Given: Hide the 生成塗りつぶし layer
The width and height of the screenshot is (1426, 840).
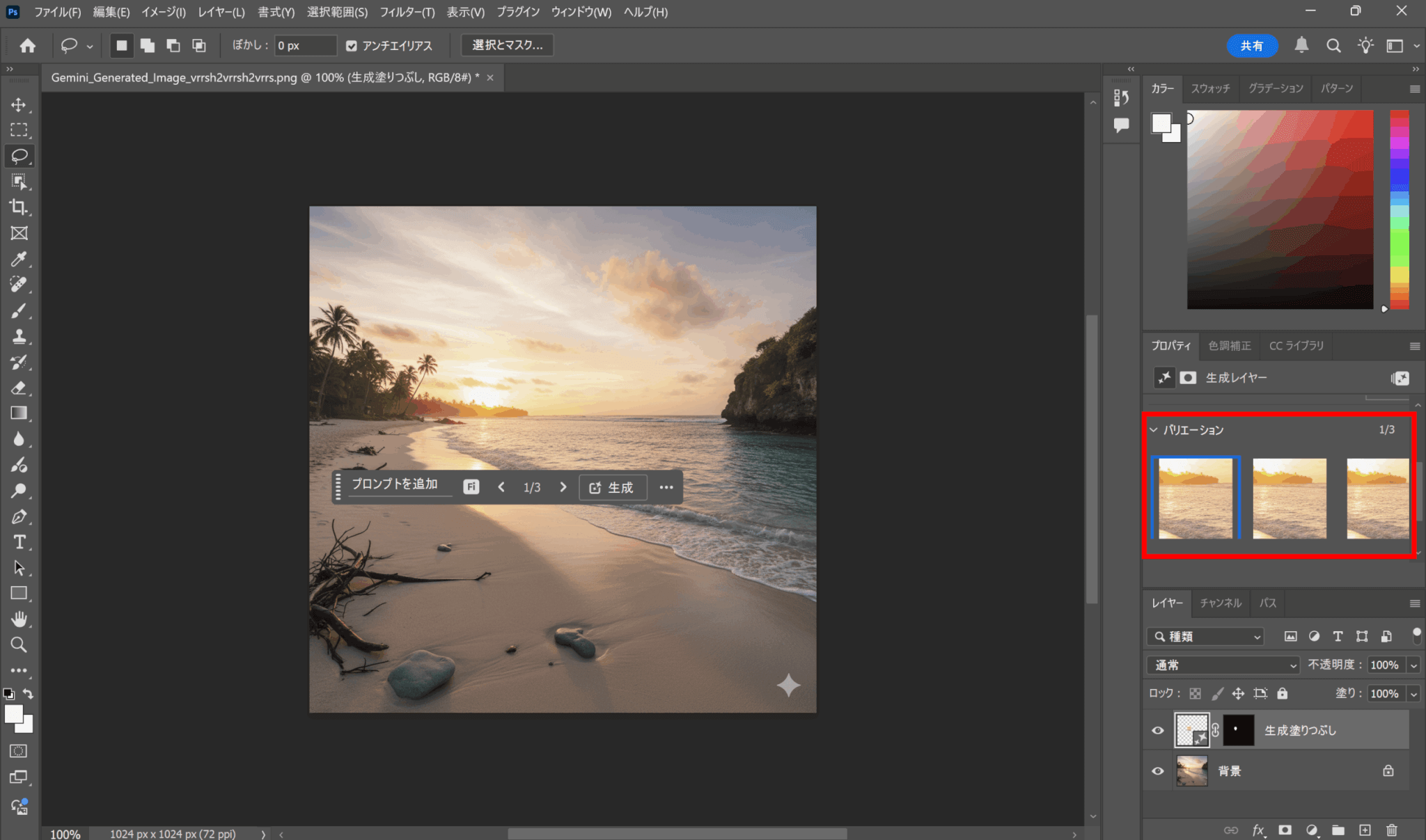Looking at the screenshot, I should 1158,730.
